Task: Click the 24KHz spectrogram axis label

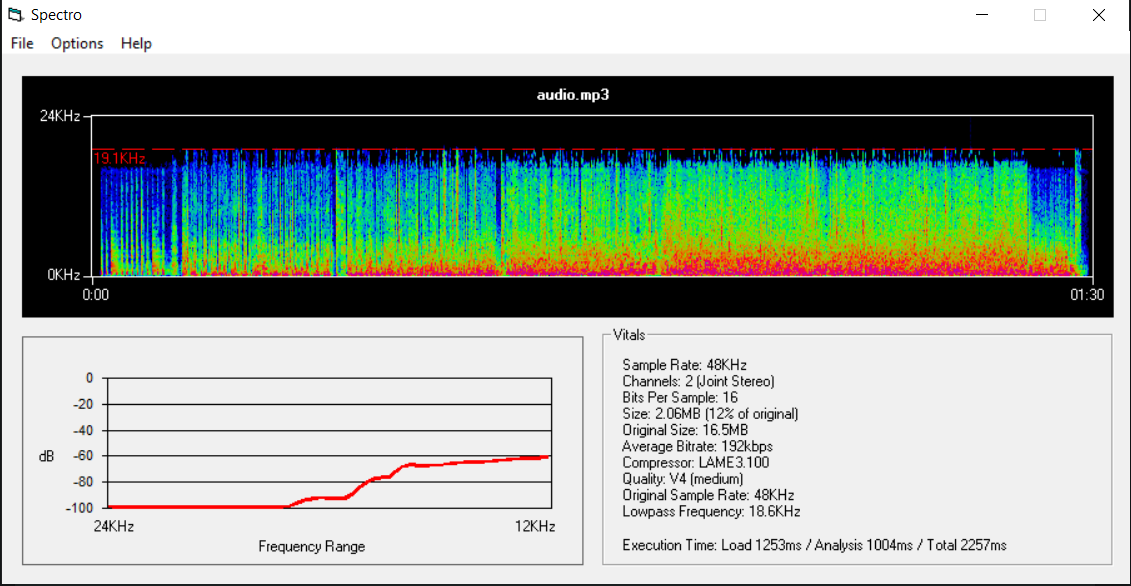Action: click(59, 115)
